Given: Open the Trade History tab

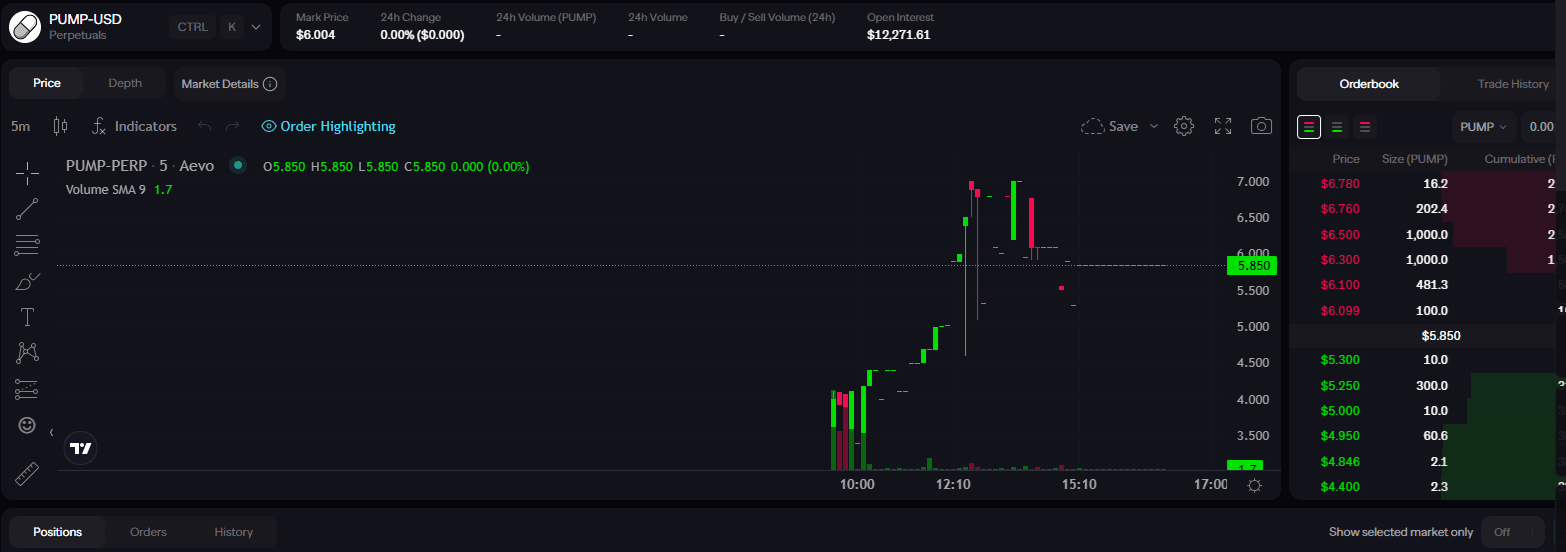Looking at the screenshot, I should coord(1513,84).
